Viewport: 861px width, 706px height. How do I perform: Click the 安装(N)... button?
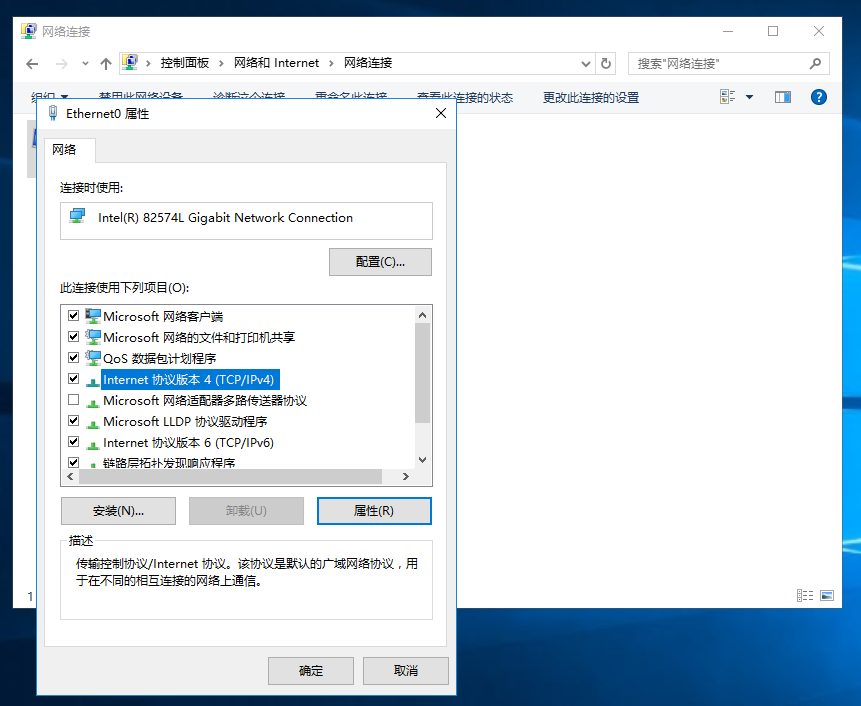click(x=119, y=511)
